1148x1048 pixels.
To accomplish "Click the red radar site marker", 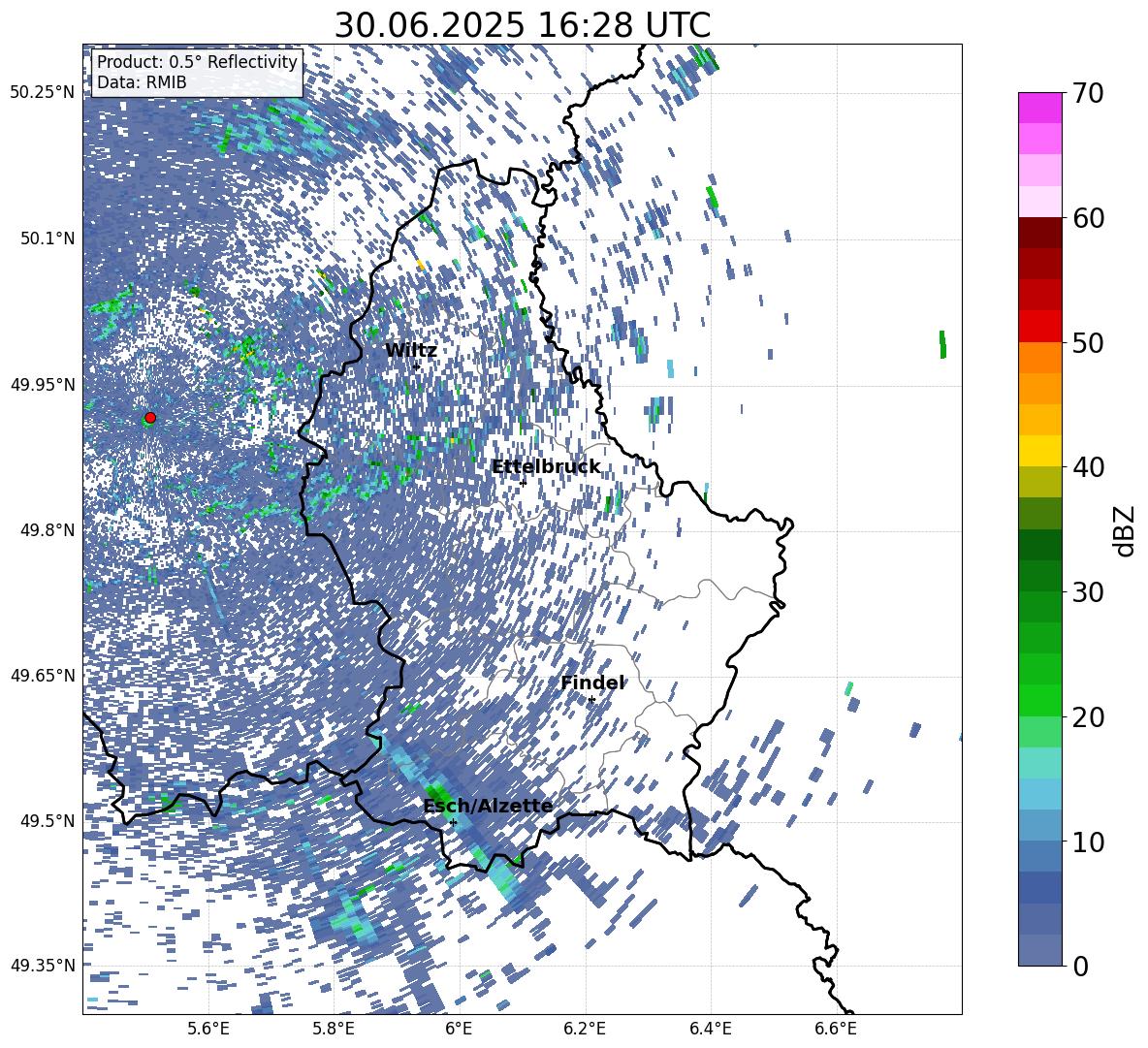I will 150,418.
